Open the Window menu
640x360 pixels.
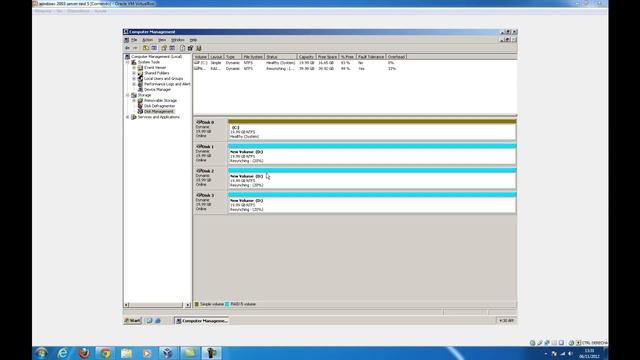178,40
